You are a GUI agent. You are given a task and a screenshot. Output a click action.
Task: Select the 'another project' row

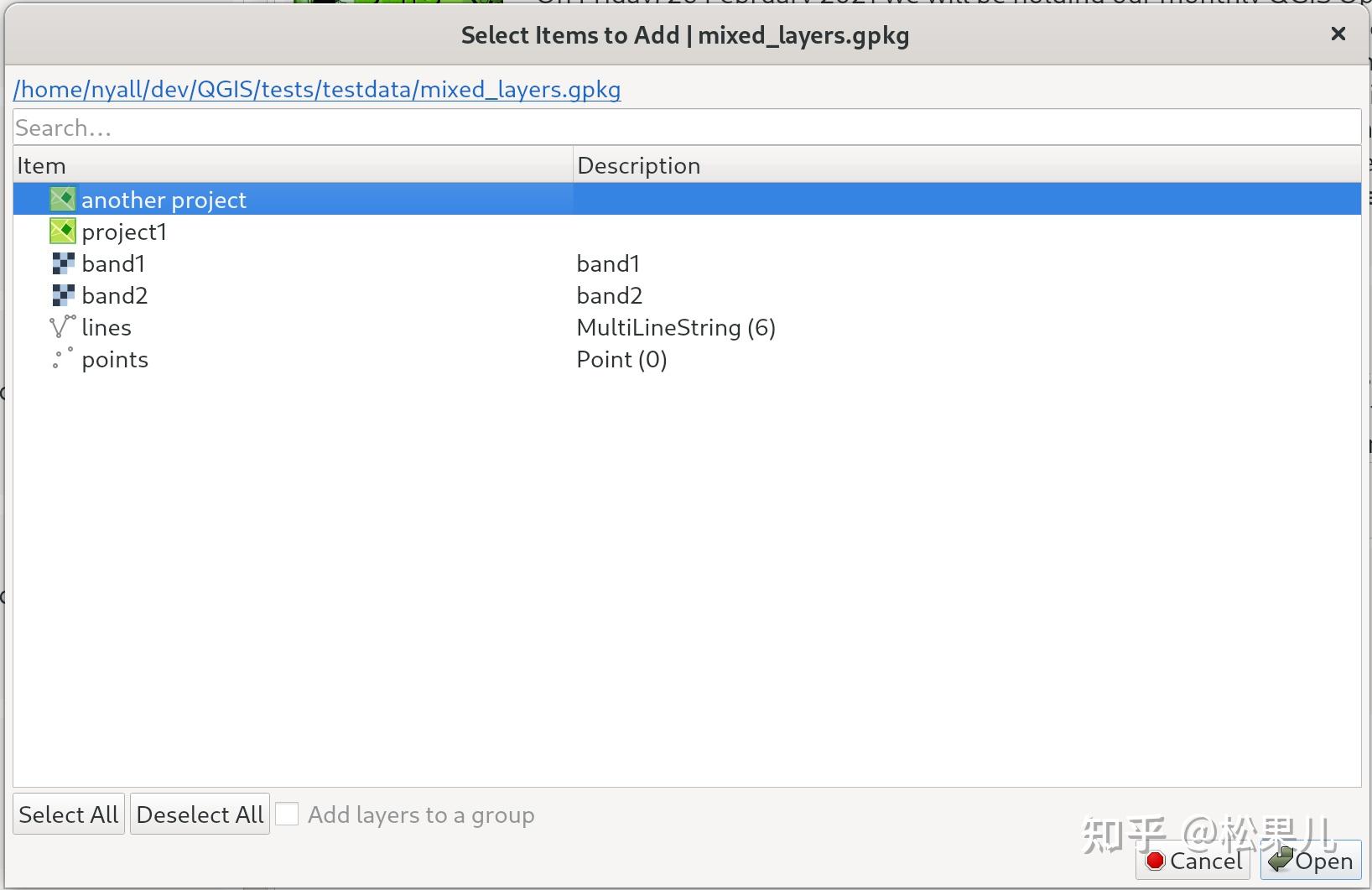(x=687, y=200)
